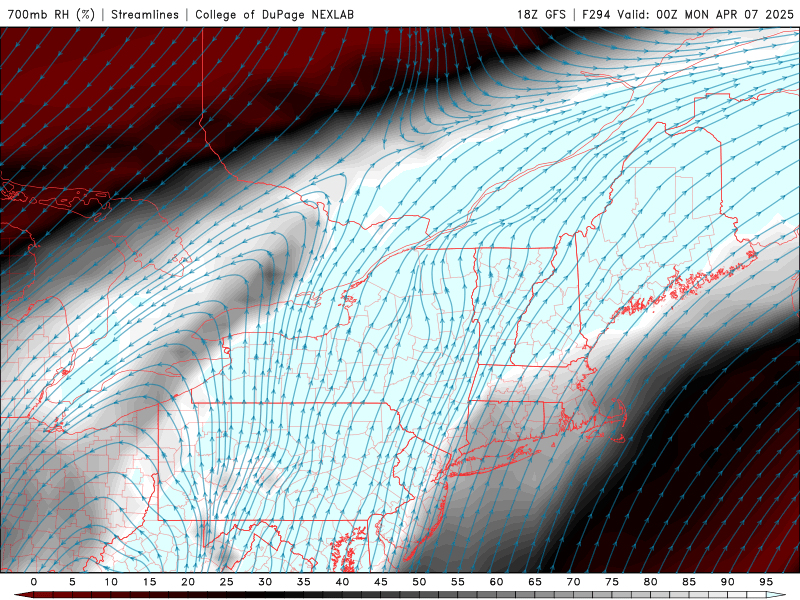Screen dimensions: 800x600
Task: Select the "90" legend value
Action: click(727, 582)
